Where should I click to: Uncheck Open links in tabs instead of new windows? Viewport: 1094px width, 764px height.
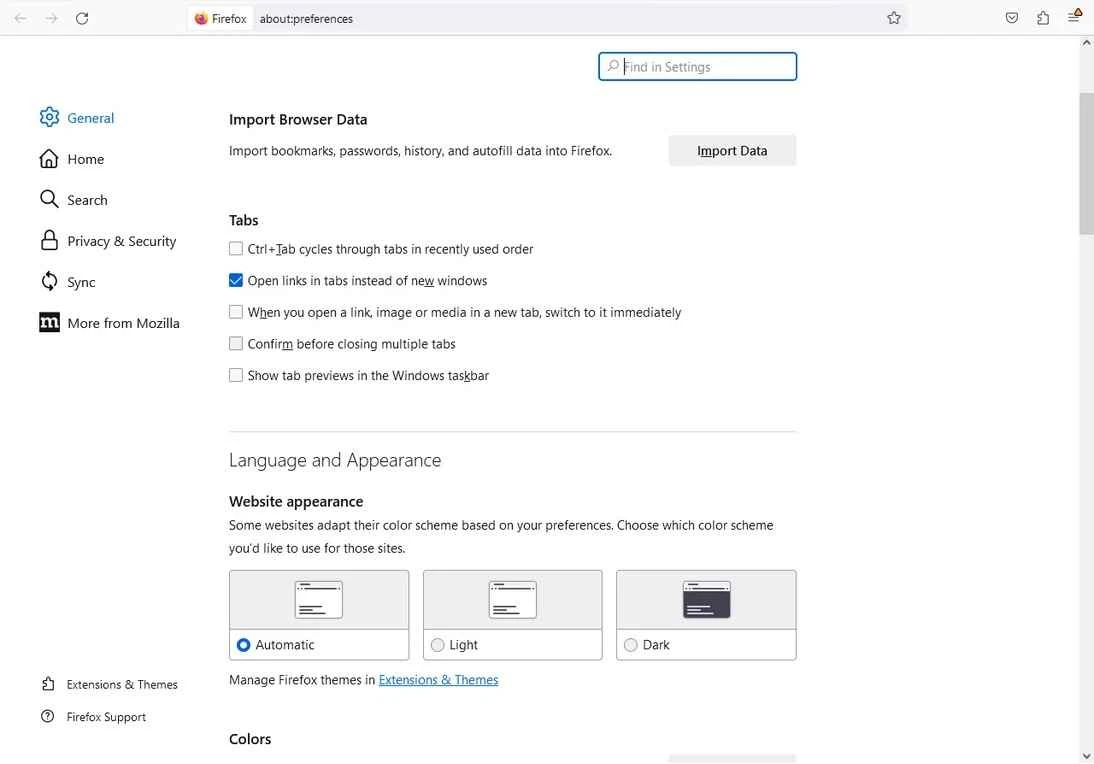click(x=236, y=280)
